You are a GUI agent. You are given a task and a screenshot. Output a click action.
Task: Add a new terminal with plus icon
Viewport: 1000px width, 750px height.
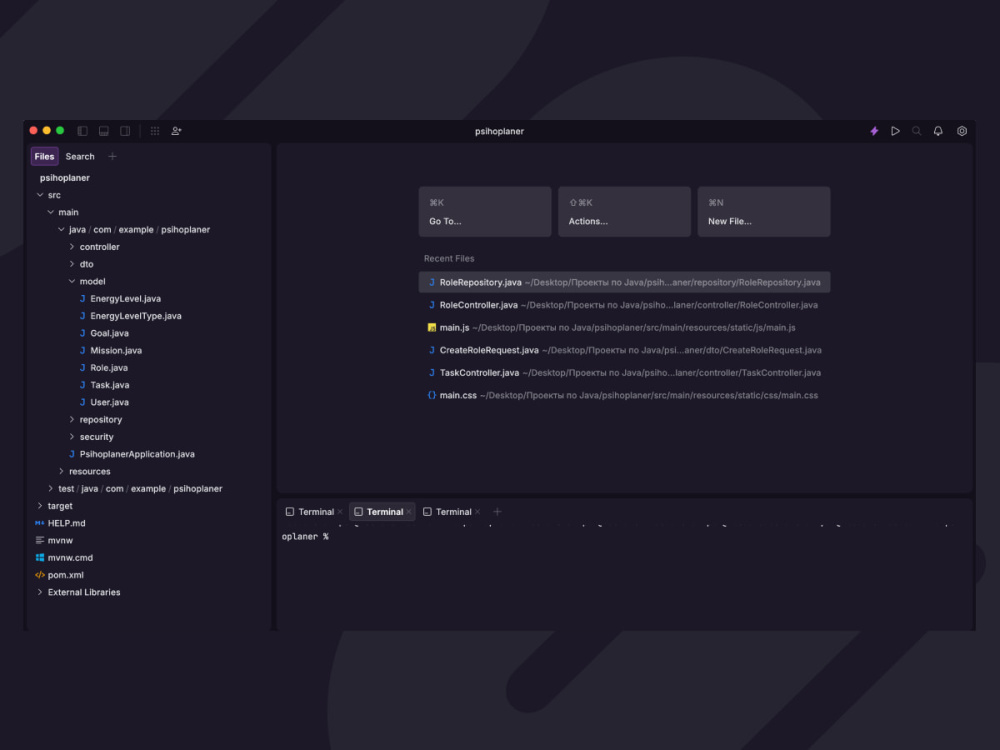click(x=497, y=511)
